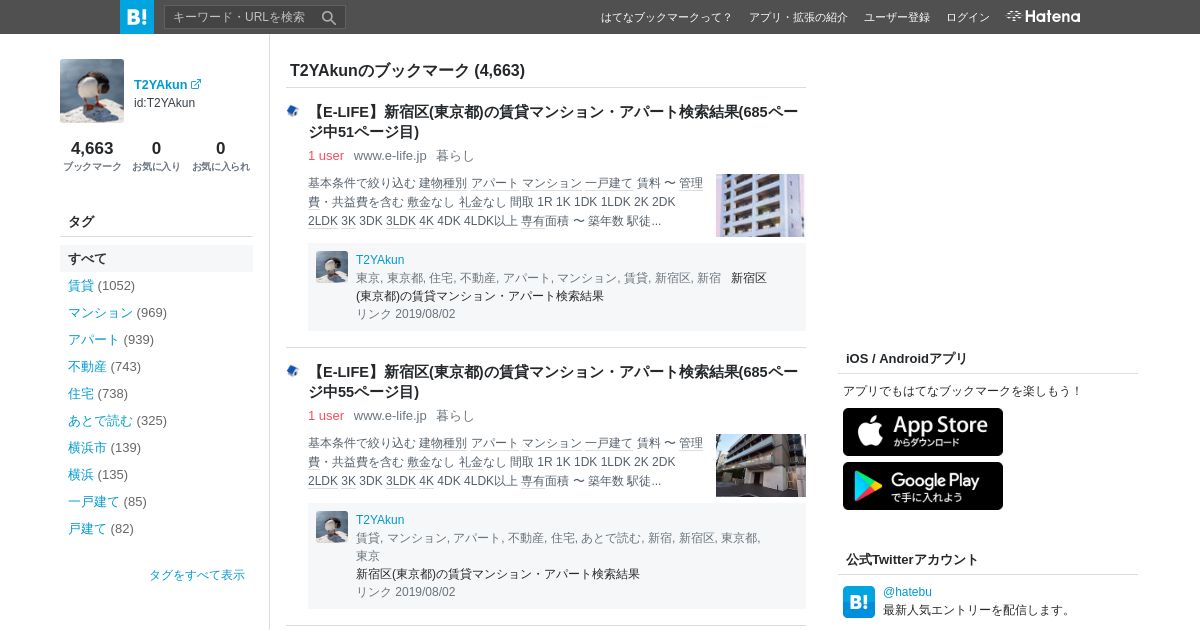
Task: Filter by the マンション tag in sidebar
Action: (100, 312)
